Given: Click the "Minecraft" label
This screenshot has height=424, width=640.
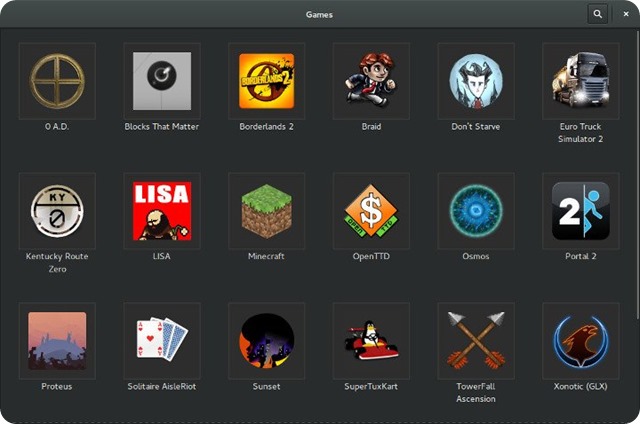Looking at the screenshot, I should pos(267,256).
